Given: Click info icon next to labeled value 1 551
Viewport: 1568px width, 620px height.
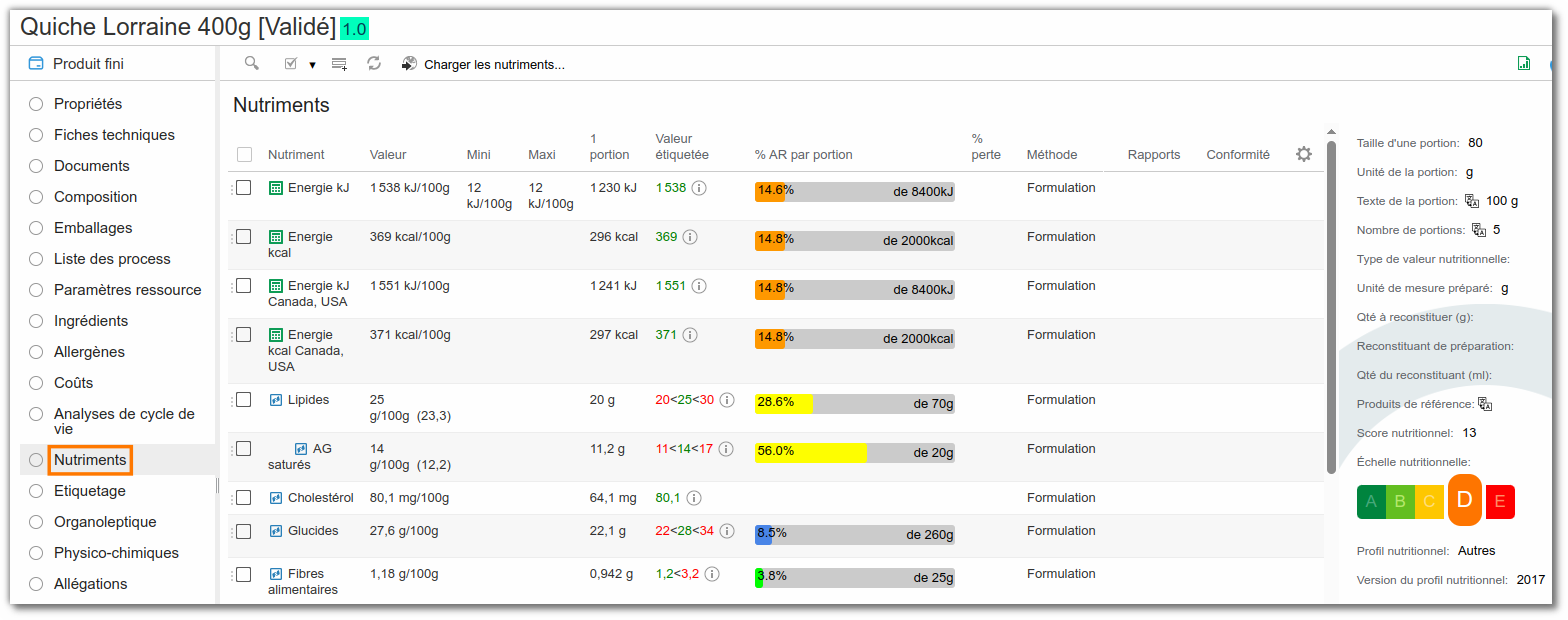Looking at the screenshot, I should tap(699, 286).
